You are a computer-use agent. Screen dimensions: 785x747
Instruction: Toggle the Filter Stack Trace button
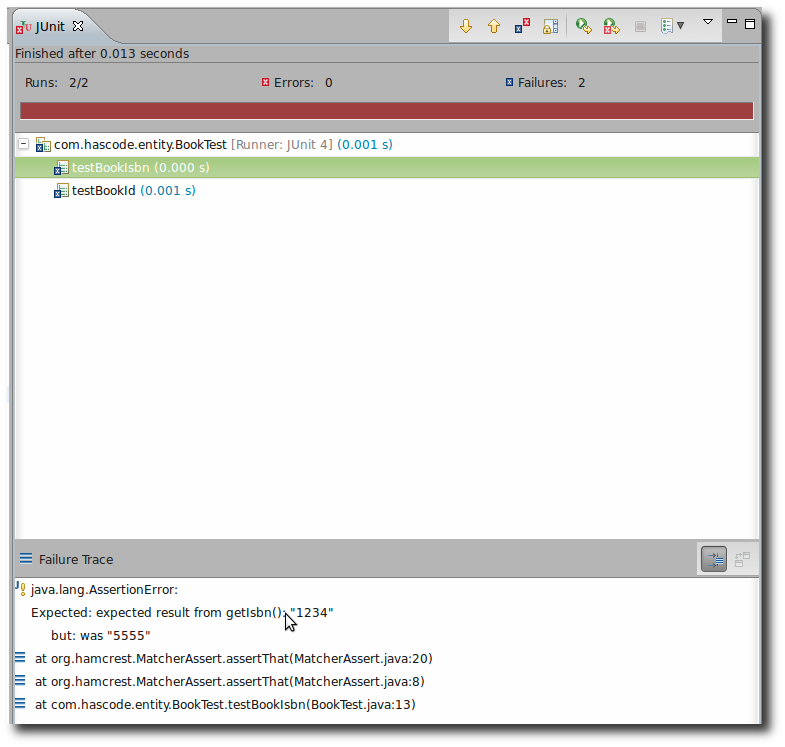click(713, 560)
